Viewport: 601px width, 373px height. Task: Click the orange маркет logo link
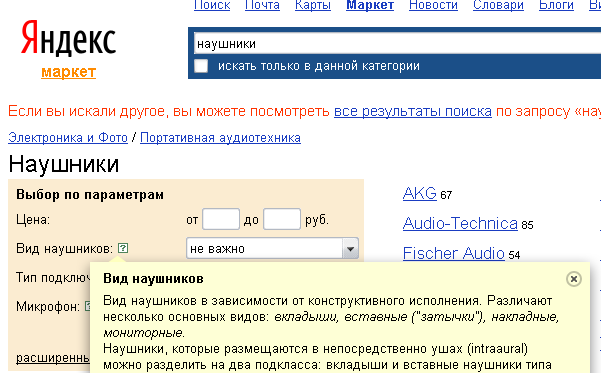click(x=68, y=72)
